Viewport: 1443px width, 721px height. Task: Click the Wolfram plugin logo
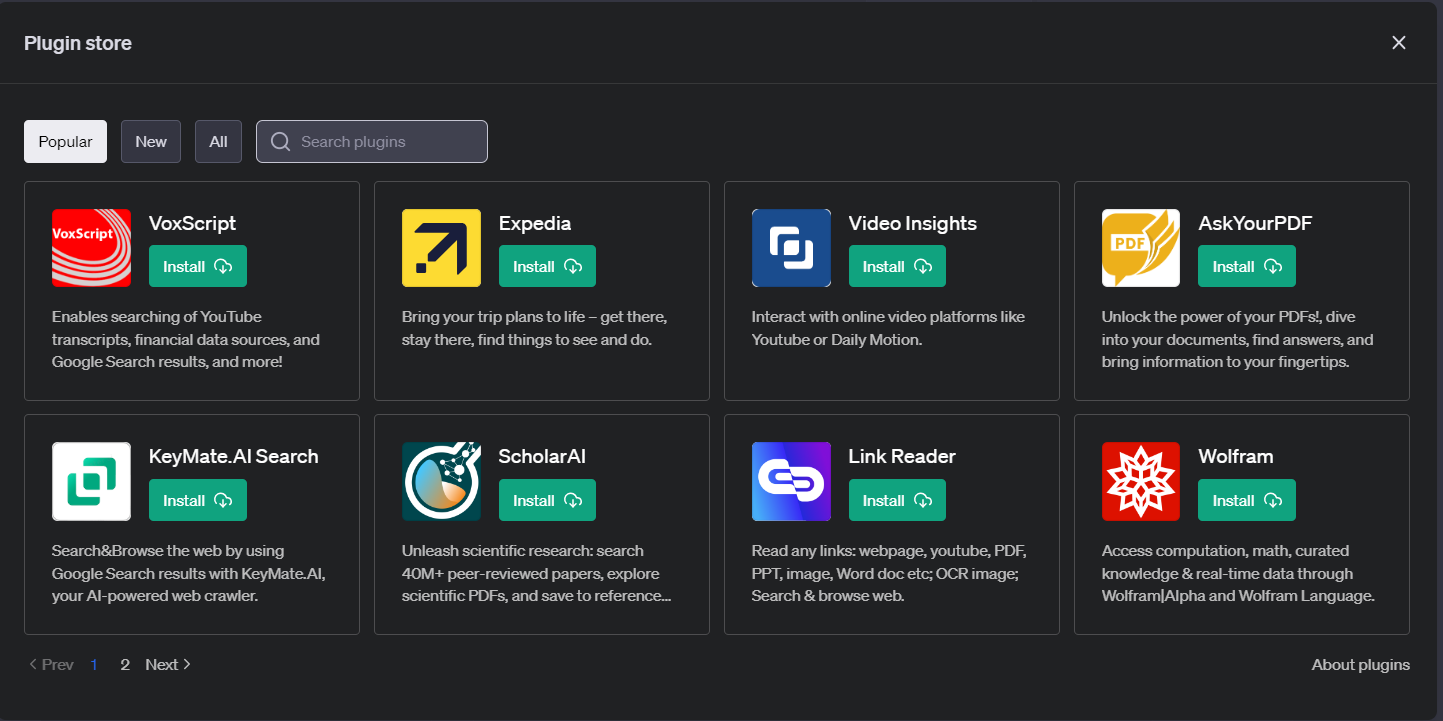(x=1141, y=481)
